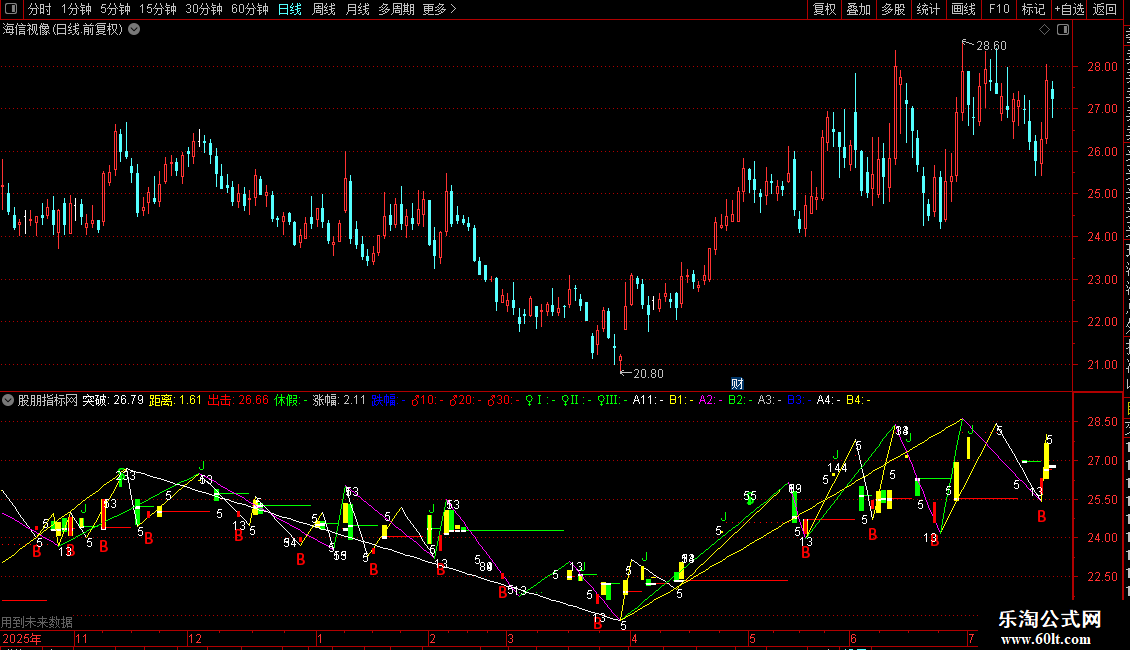Click the 2025年 date axis label
The width and height of the screenshot is (1130, 650).
coord(22,638)
